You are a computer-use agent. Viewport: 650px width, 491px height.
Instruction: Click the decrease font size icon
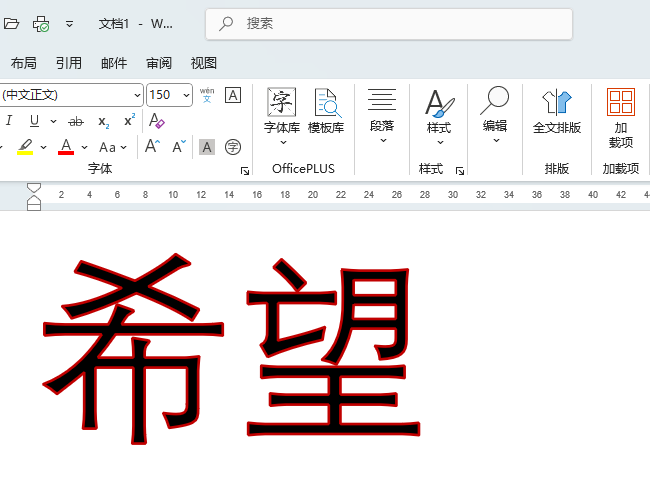point(179,146)
